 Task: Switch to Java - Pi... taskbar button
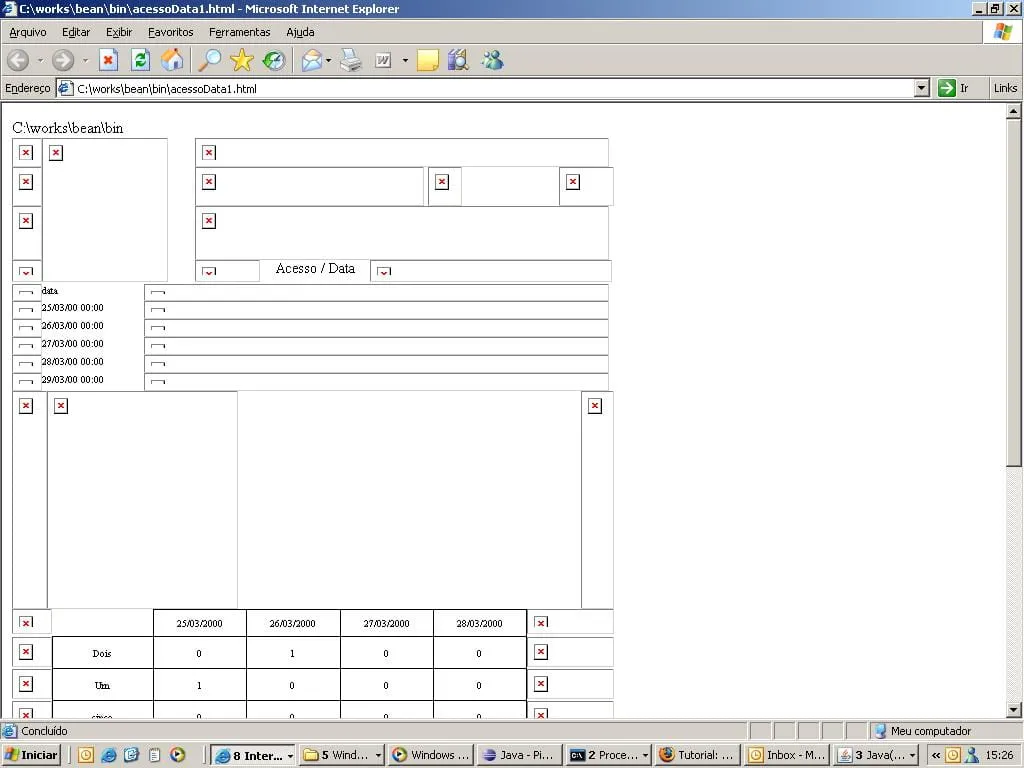[520, 756]
